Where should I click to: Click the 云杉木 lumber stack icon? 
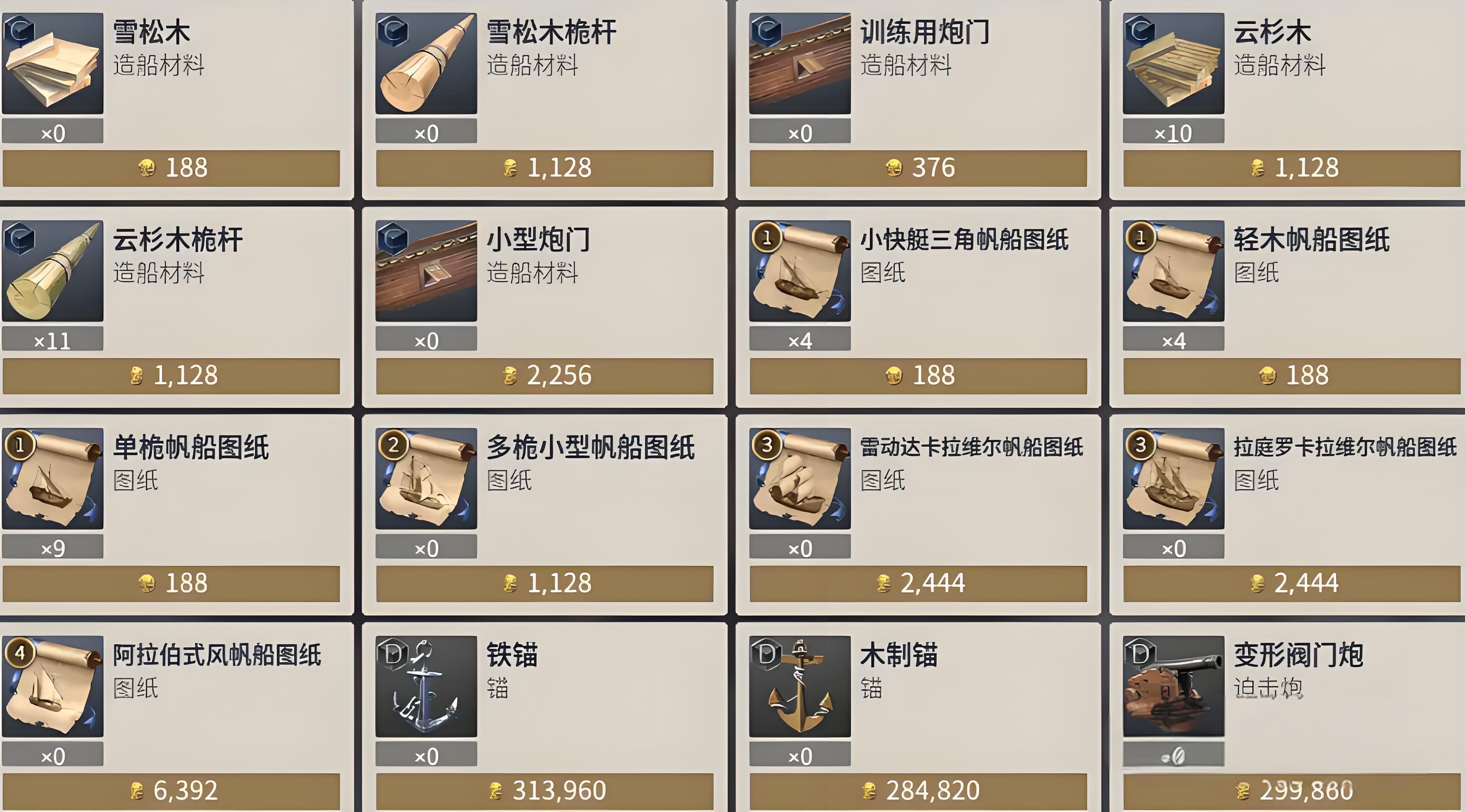point(1173,63)
